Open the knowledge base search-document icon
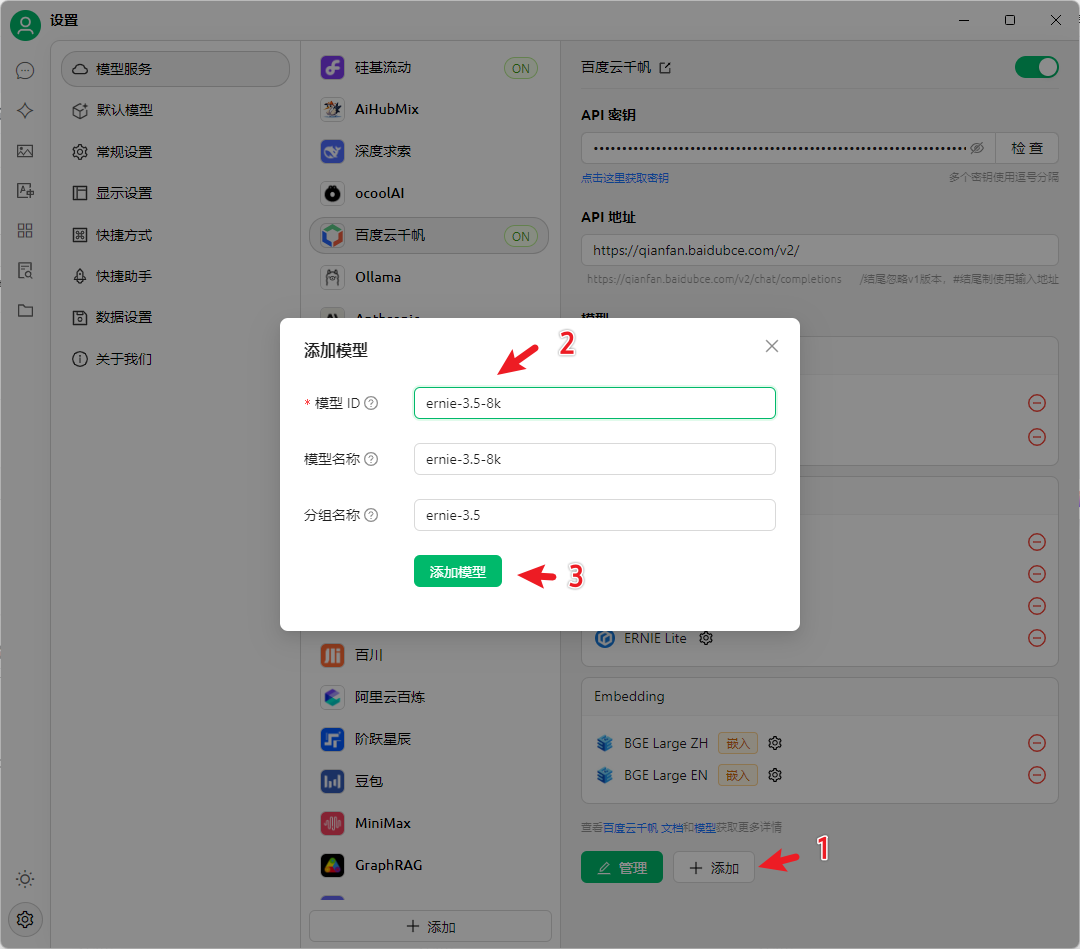The height and width of the screenshot is (949, 1080). [x=25, y=271]
